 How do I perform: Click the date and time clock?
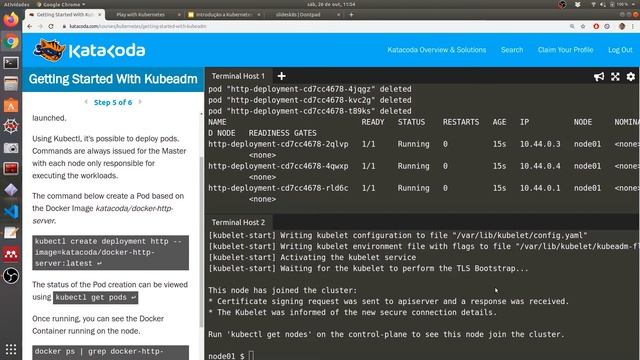point(331,4)
